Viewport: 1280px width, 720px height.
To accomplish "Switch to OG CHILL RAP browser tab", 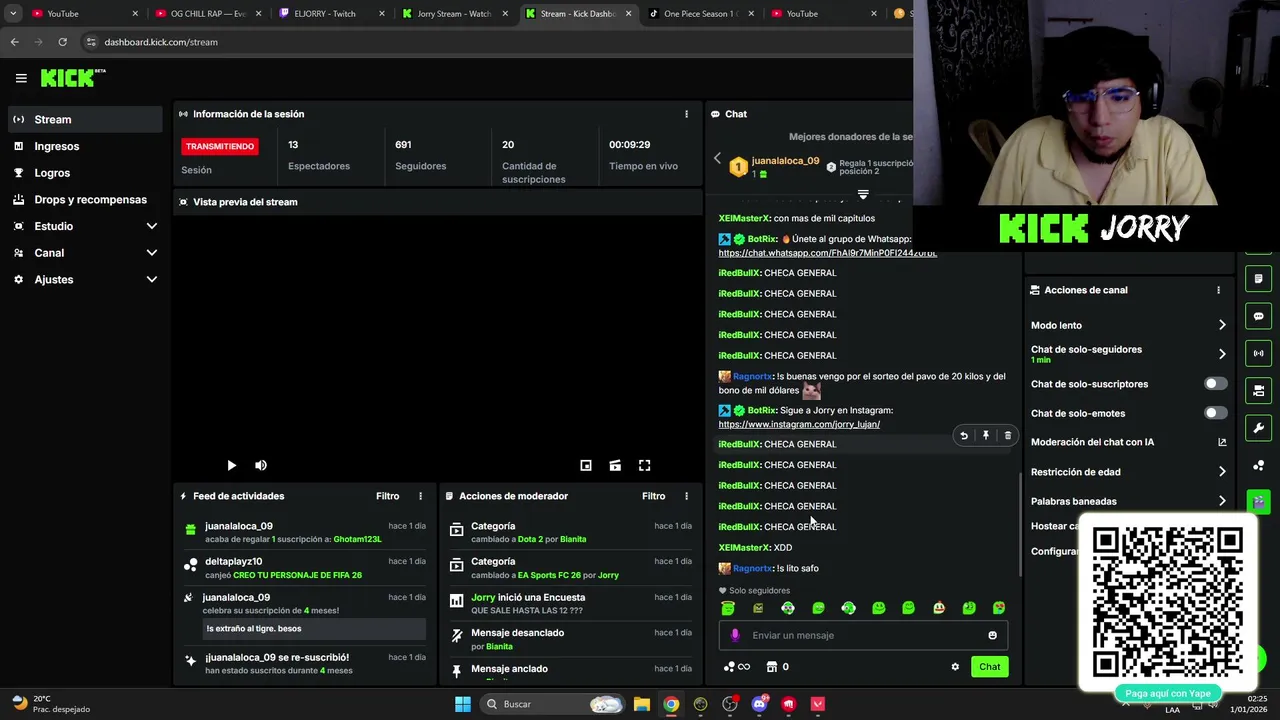I will (208, 14).
